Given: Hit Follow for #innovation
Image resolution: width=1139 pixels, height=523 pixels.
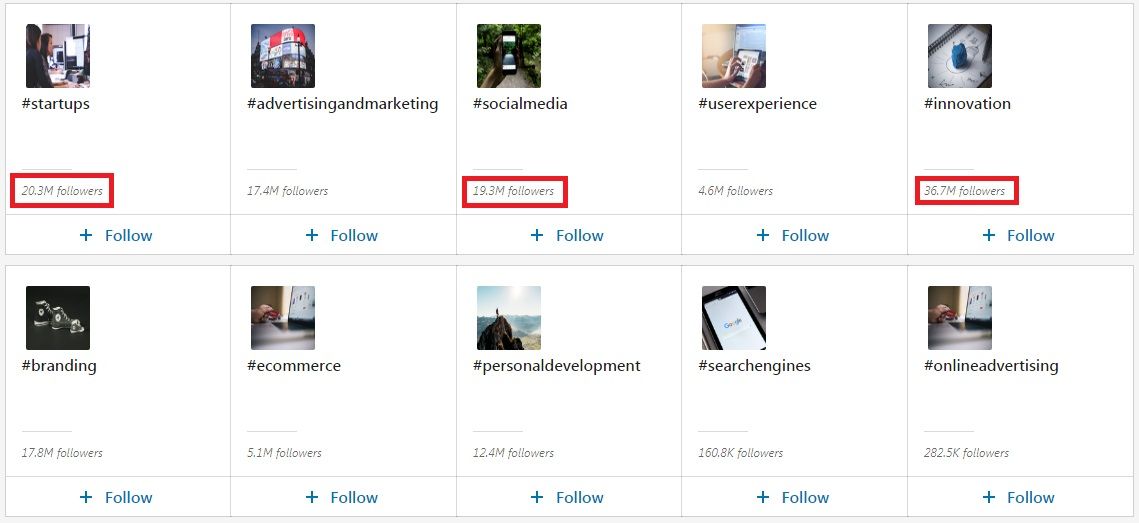Looking at the screenshot, I should (1019, 235).
